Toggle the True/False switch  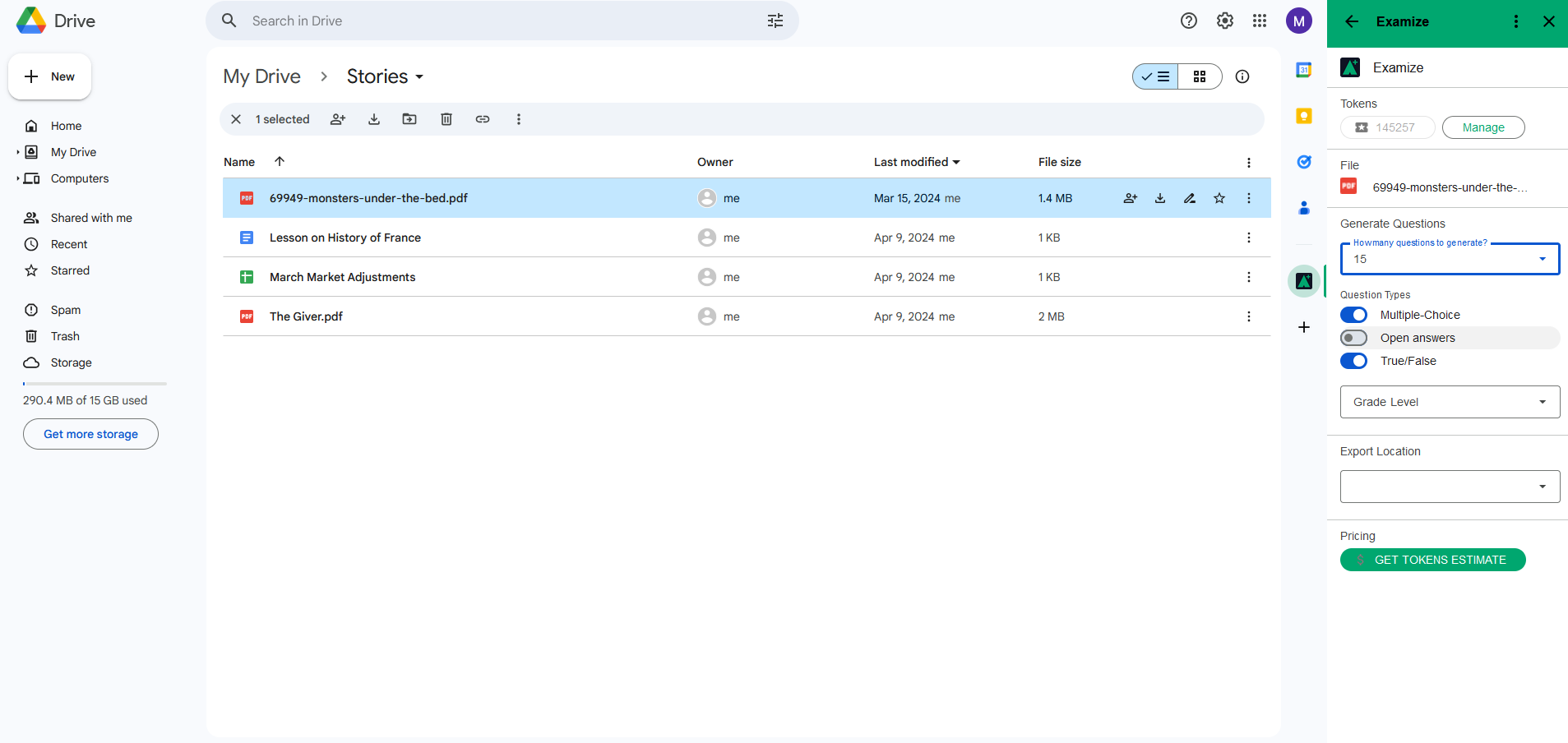[1354, 361]
